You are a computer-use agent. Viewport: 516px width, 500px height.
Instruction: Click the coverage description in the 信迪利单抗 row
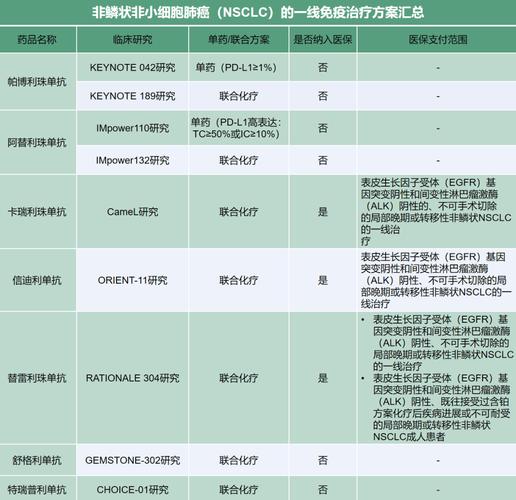click(x=436, y=280)
